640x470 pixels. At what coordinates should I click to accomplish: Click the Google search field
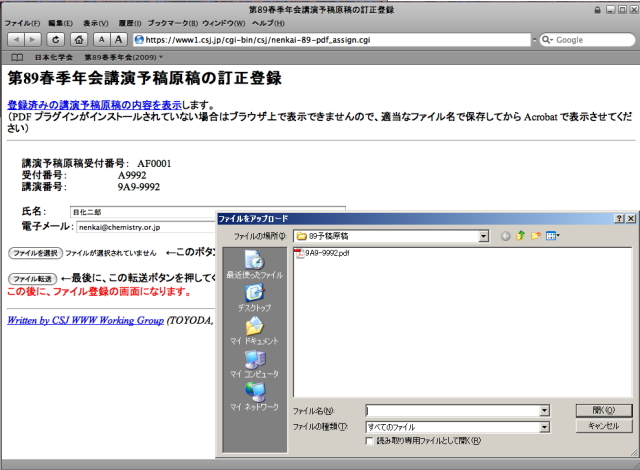[x=588, y=40]
